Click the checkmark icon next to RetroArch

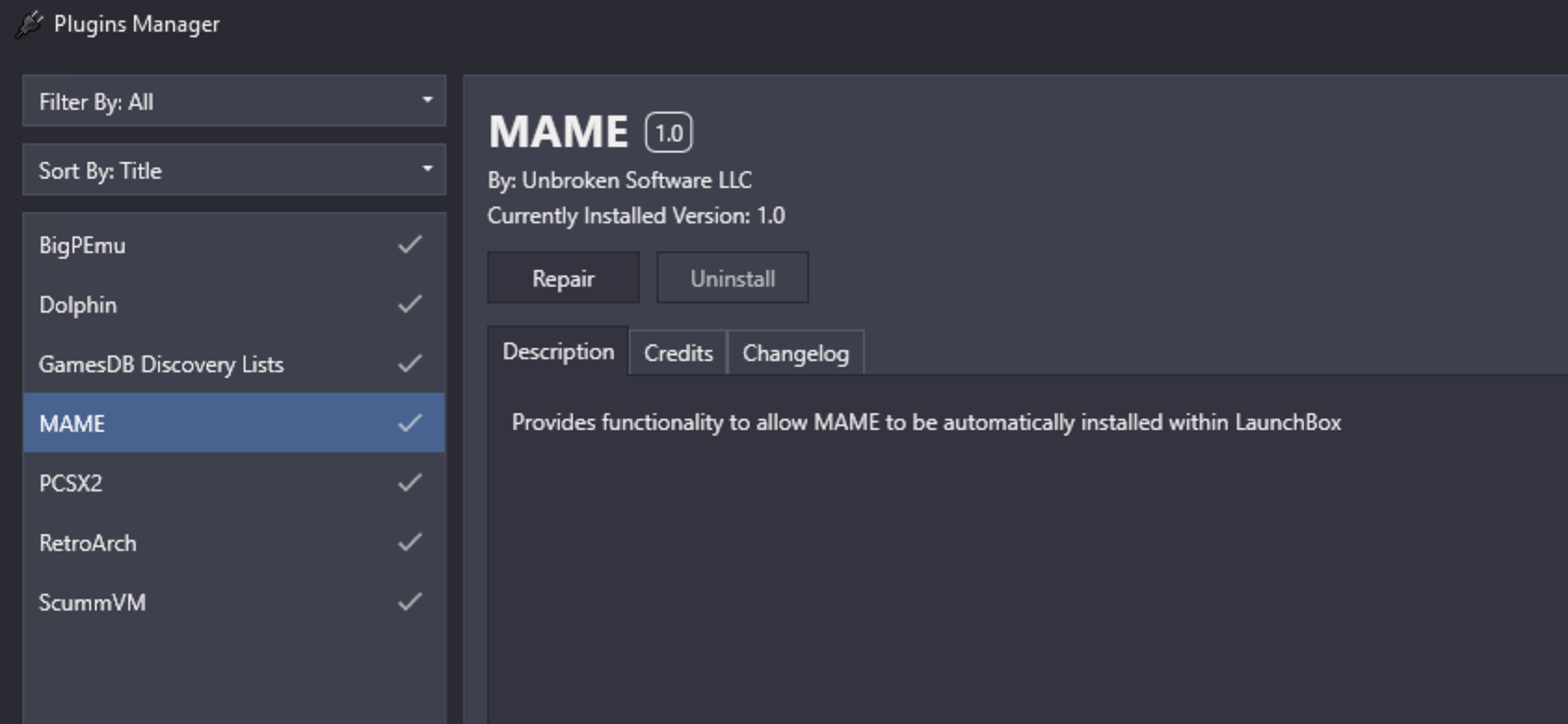pos(410,543)
